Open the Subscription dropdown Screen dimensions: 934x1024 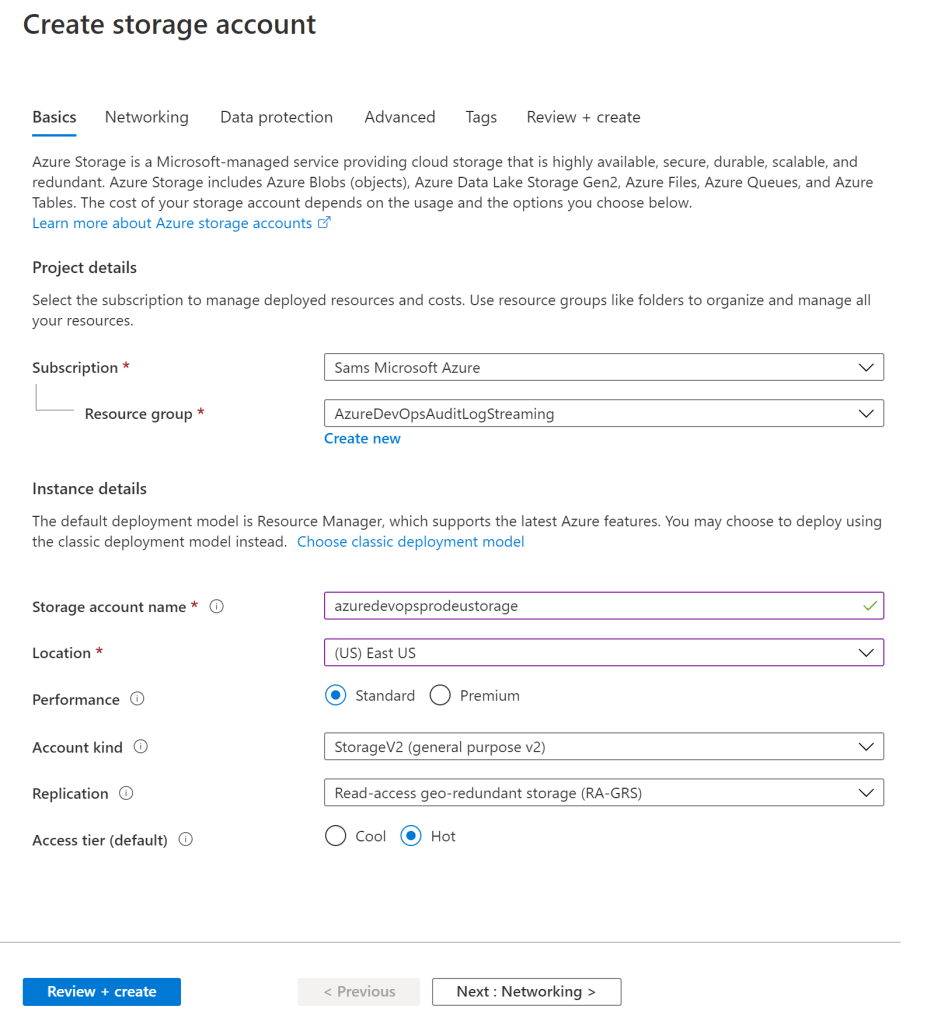point(603,367)
